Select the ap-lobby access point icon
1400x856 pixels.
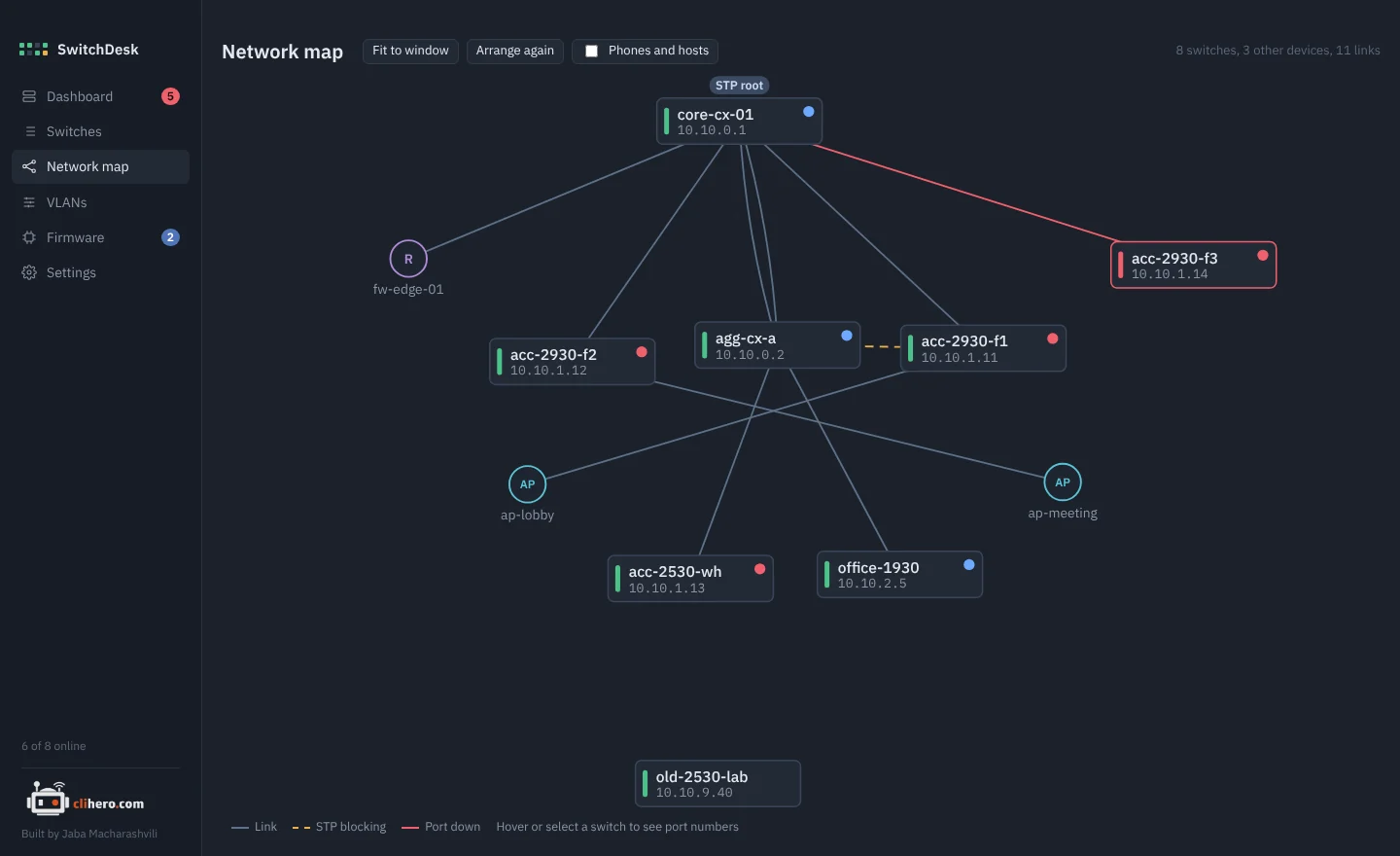click(x=527, y=484)
